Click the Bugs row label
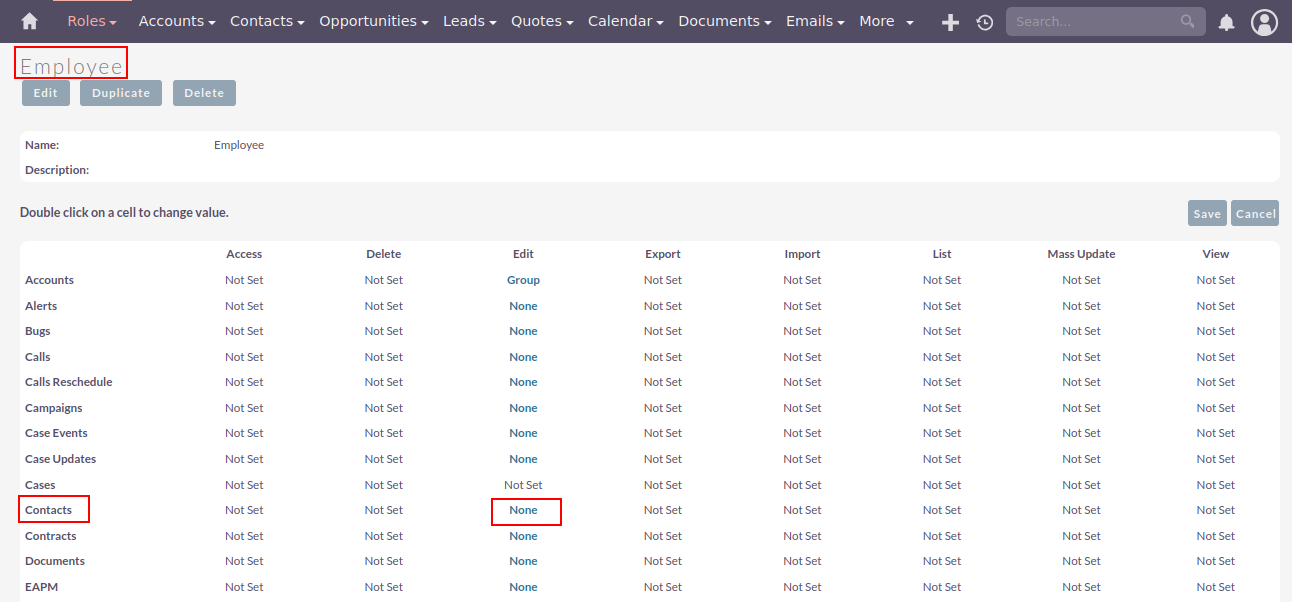Image resolution: width=1292 pixels, height=602 pixels. 38,331
